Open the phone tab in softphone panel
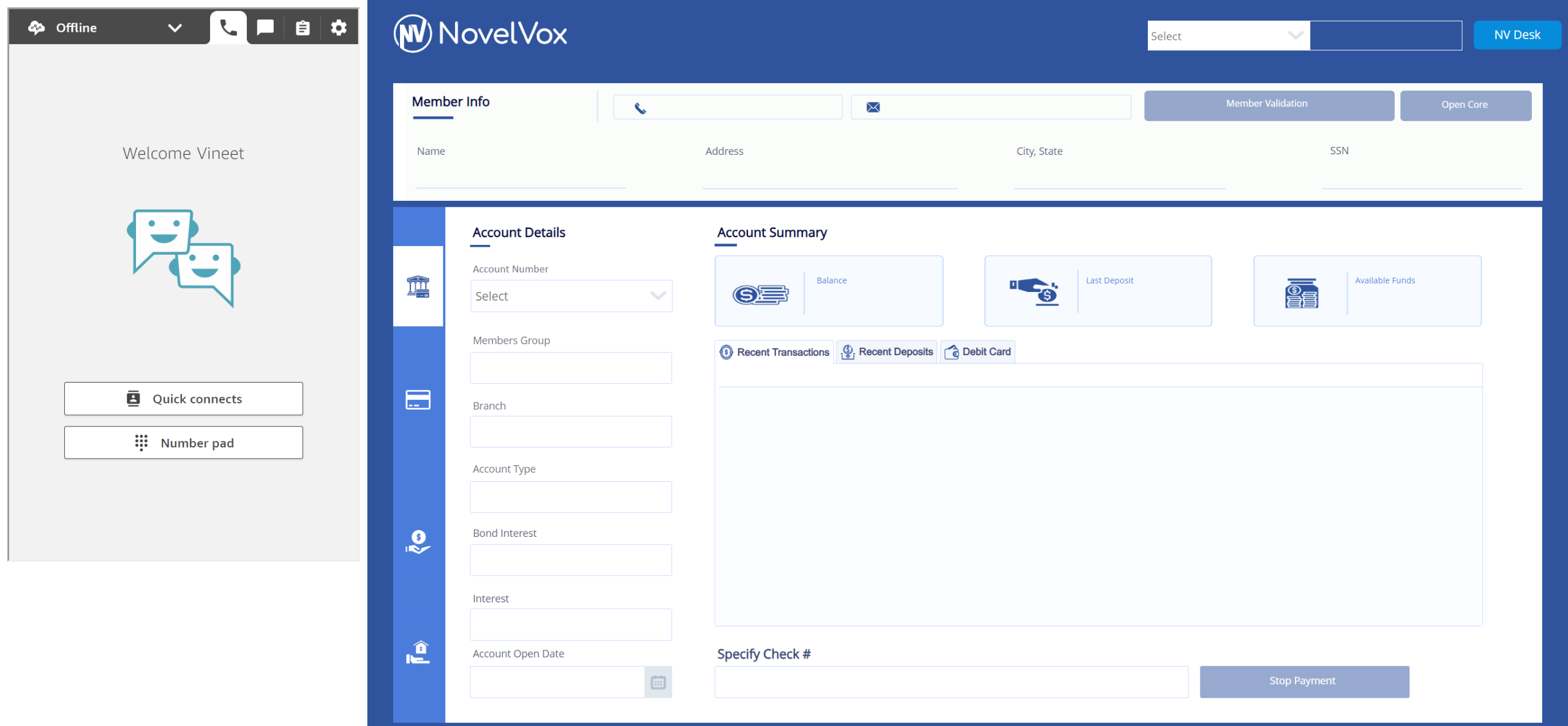This screenshot has width=1568, height=726. [228, 28]
